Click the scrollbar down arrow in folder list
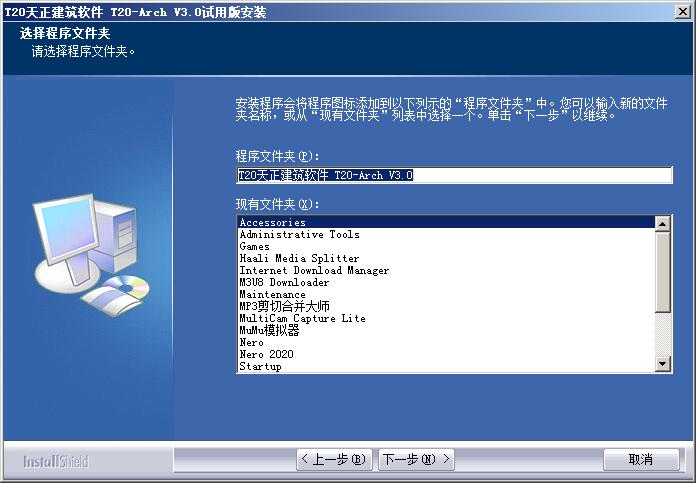 [x=662, y=364]
